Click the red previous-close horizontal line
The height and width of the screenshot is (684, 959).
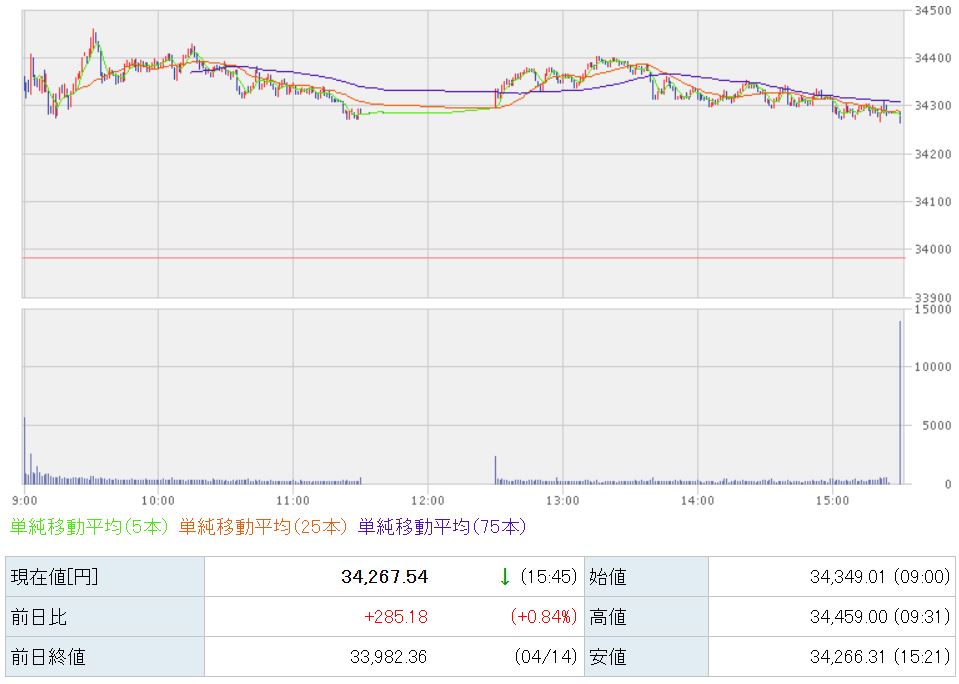[x=464, y=258]
